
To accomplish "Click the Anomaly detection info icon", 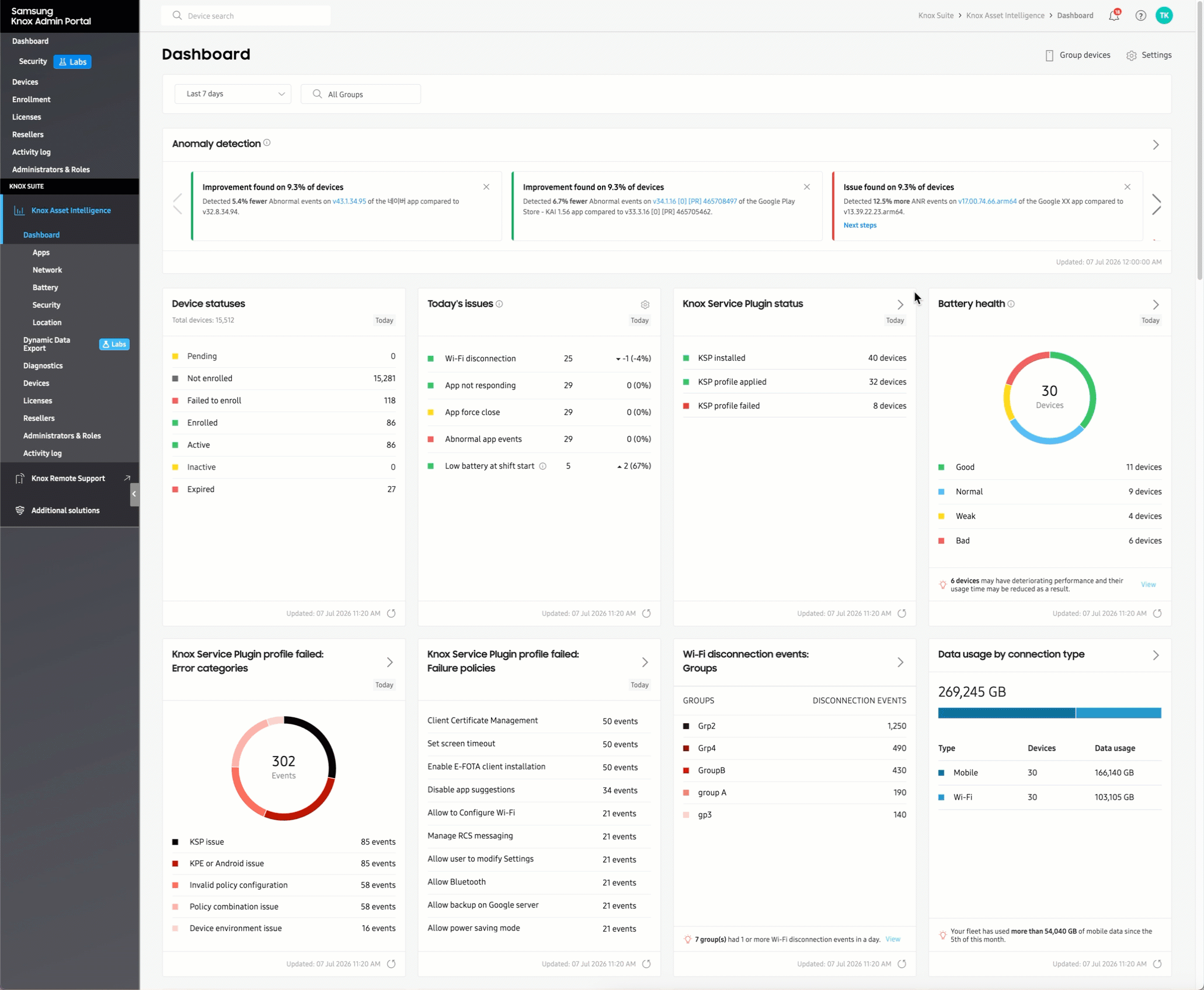I will coord(267,143).
